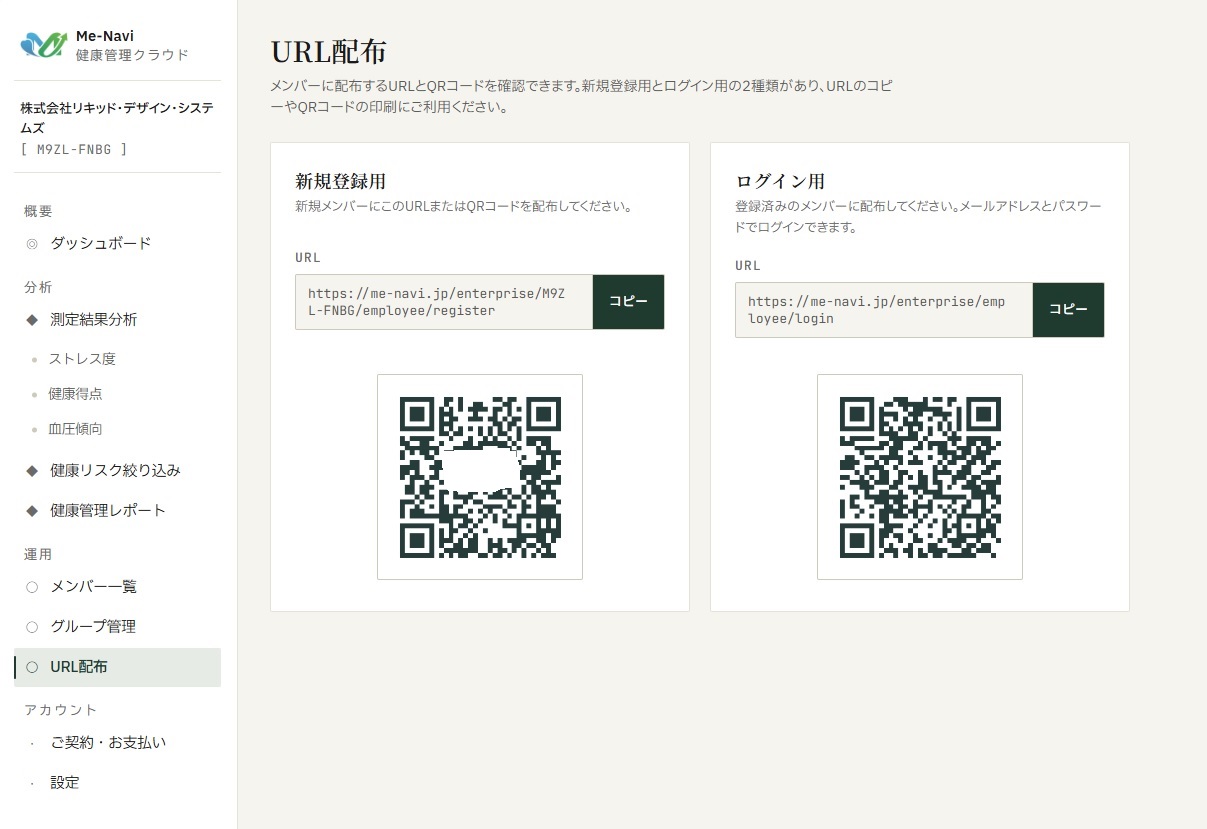Click the ログイン用 QR code
This screenshot has height=829, width=1207.
click(920, 477)
